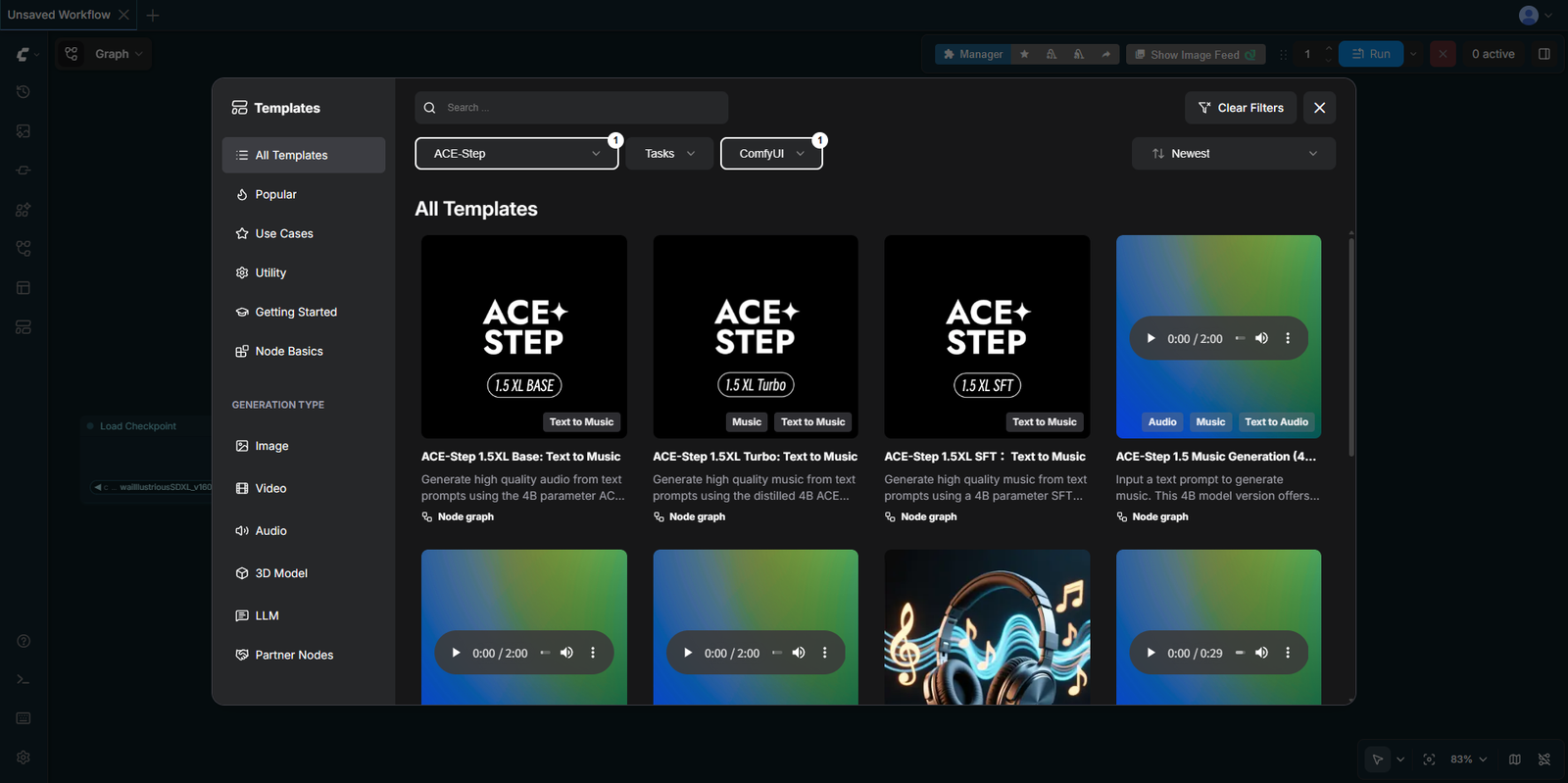The height and width of the screenshot is (783, 1568).
Task: Expand the pointer mode dropdown arrow
Action: click(x=1400, y=759)
